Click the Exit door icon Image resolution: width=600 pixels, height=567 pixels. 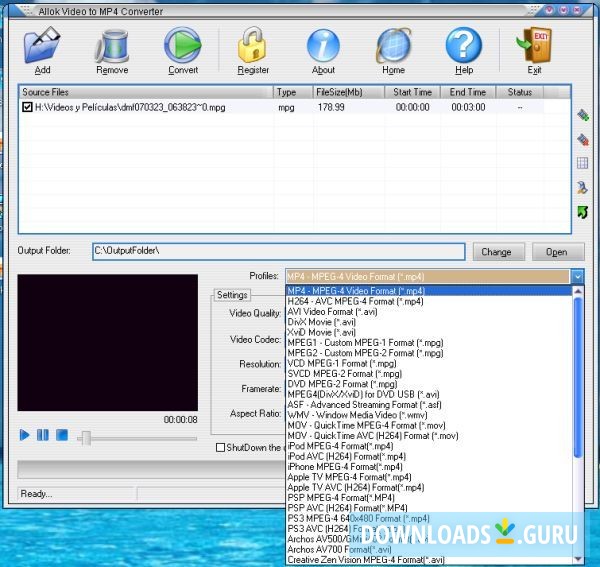[535, 45]
